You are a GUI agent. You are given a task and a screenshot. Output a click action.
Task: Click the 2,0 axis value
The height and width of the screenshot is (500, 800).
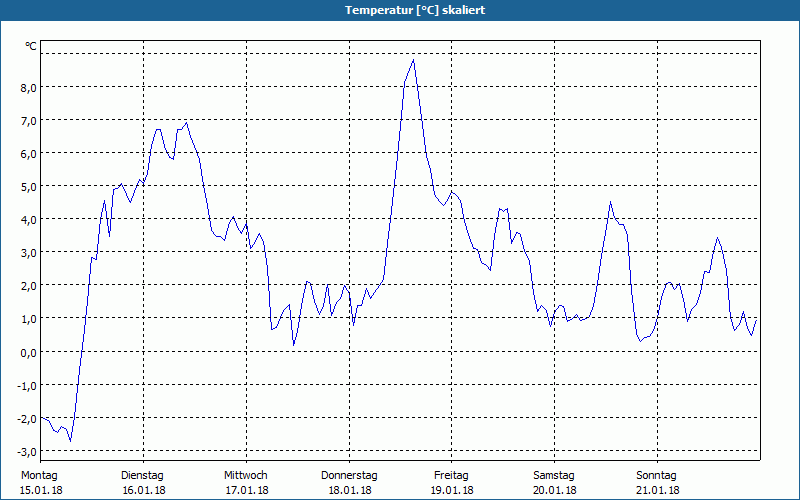pos(29,286)
